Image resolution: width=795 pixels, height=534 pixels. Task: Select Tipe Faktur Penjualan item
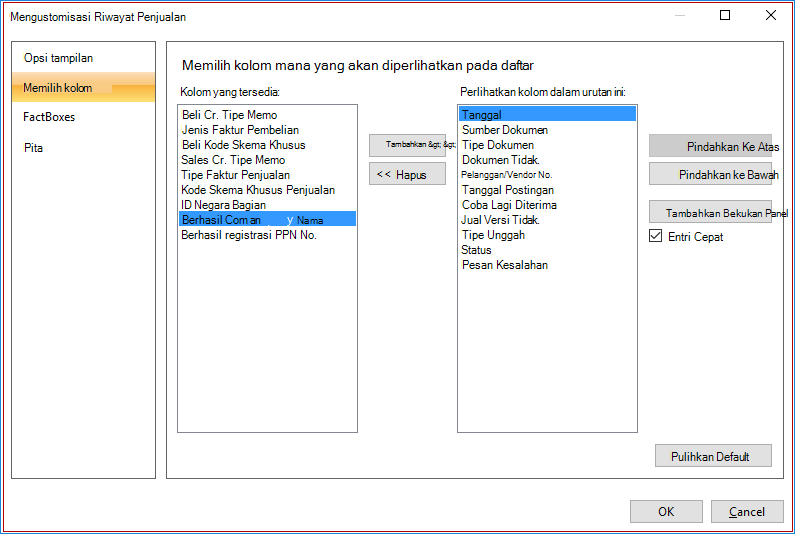[x=267, y=175]
